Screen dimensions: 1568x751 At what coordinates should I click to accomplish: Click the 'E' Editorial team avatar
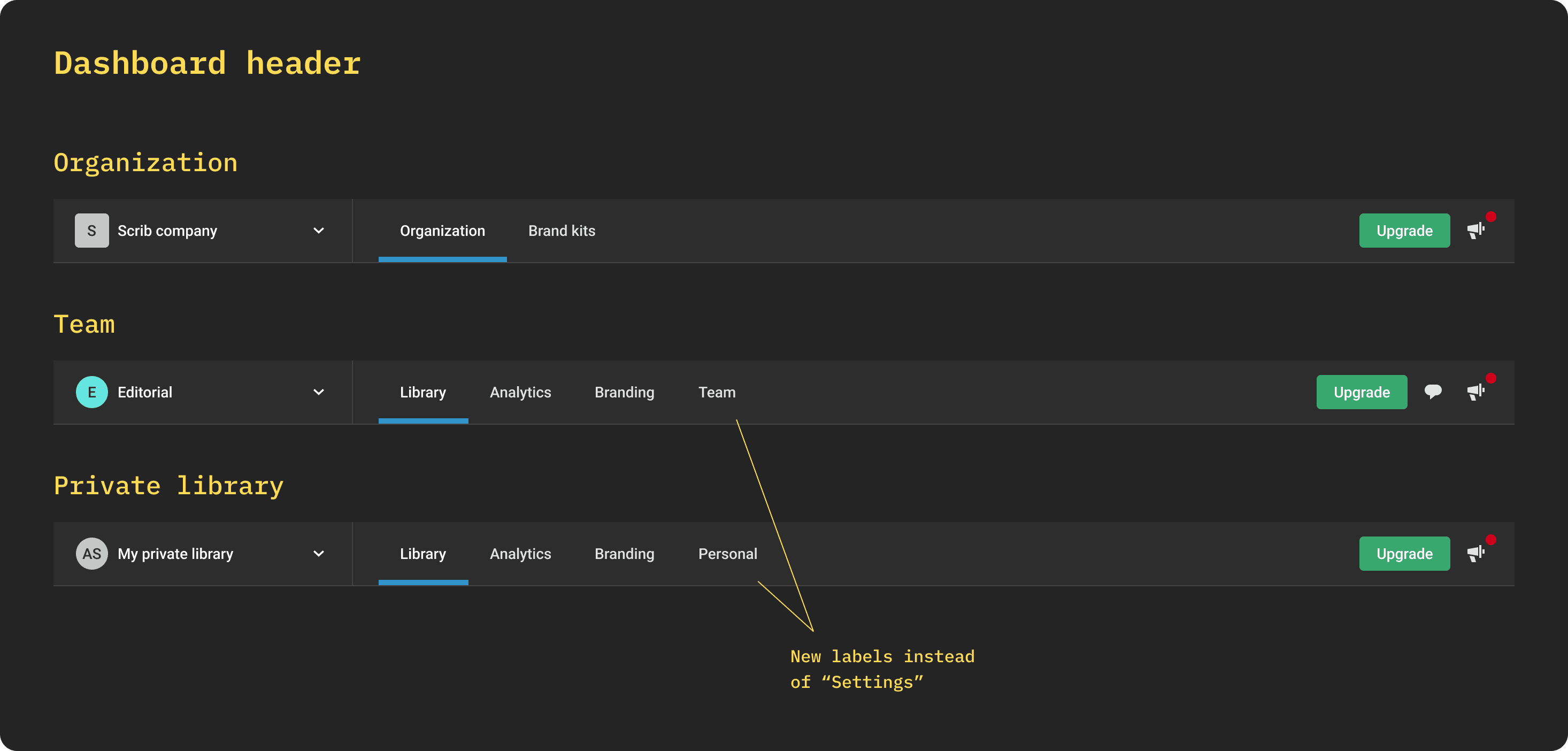pyautogui.click(x=92, y=392)
